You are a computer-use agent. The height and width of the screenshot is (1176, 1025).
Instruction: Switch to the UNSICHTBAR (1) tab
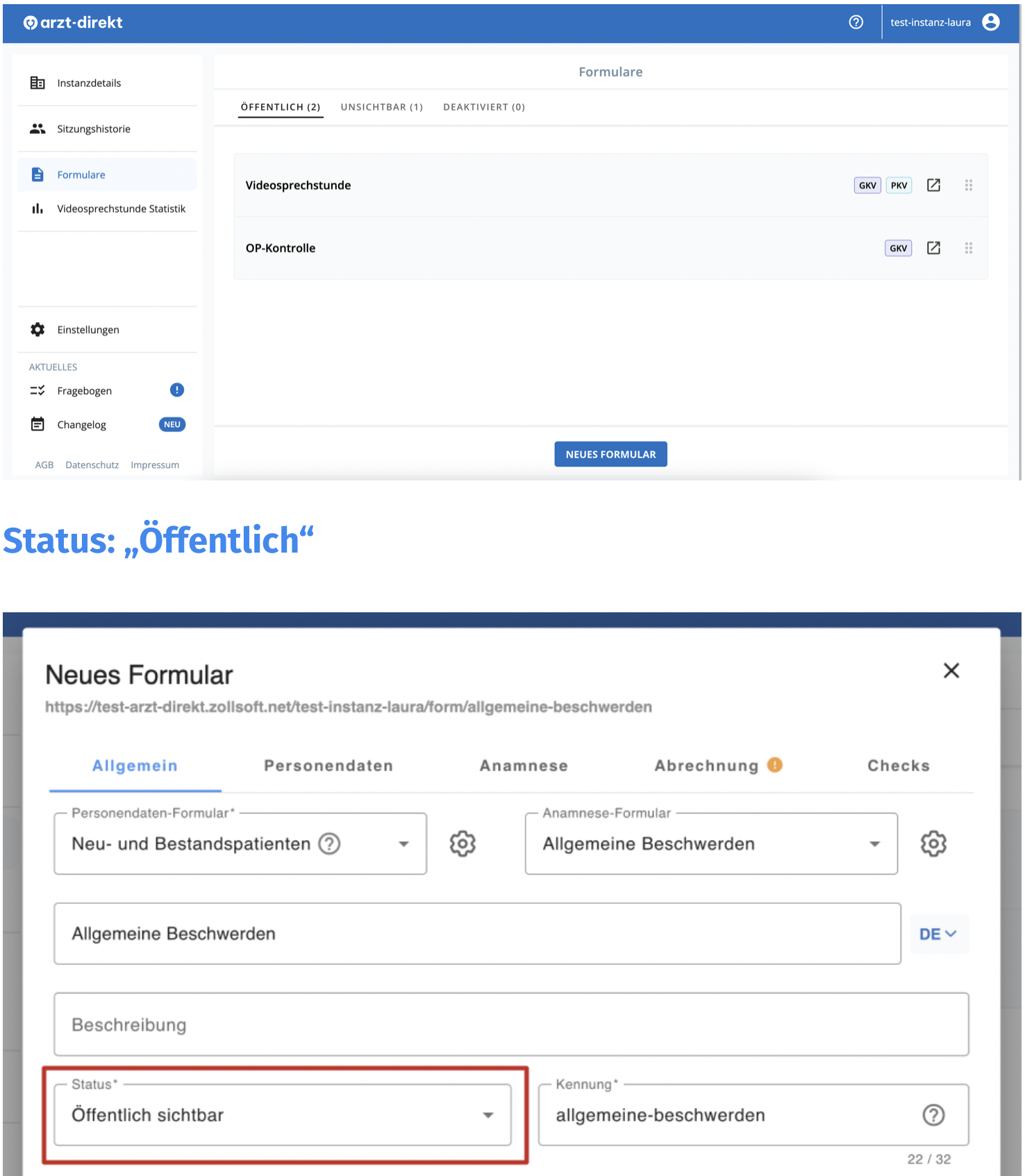coord(381,107)
